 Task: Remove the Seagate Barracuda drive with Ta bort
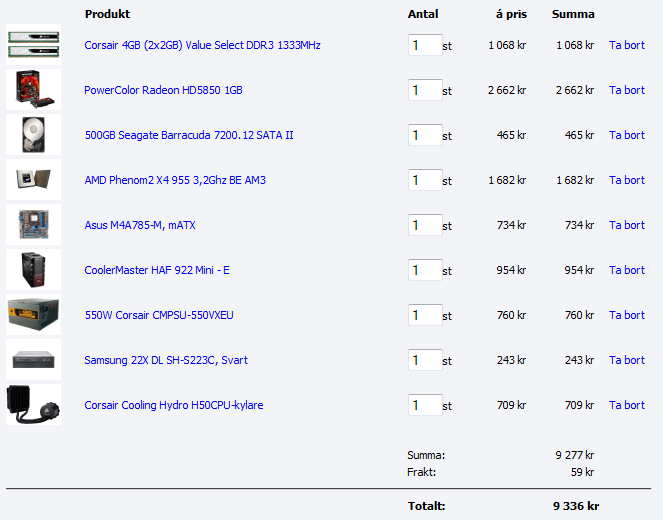(x=627, y=135)
